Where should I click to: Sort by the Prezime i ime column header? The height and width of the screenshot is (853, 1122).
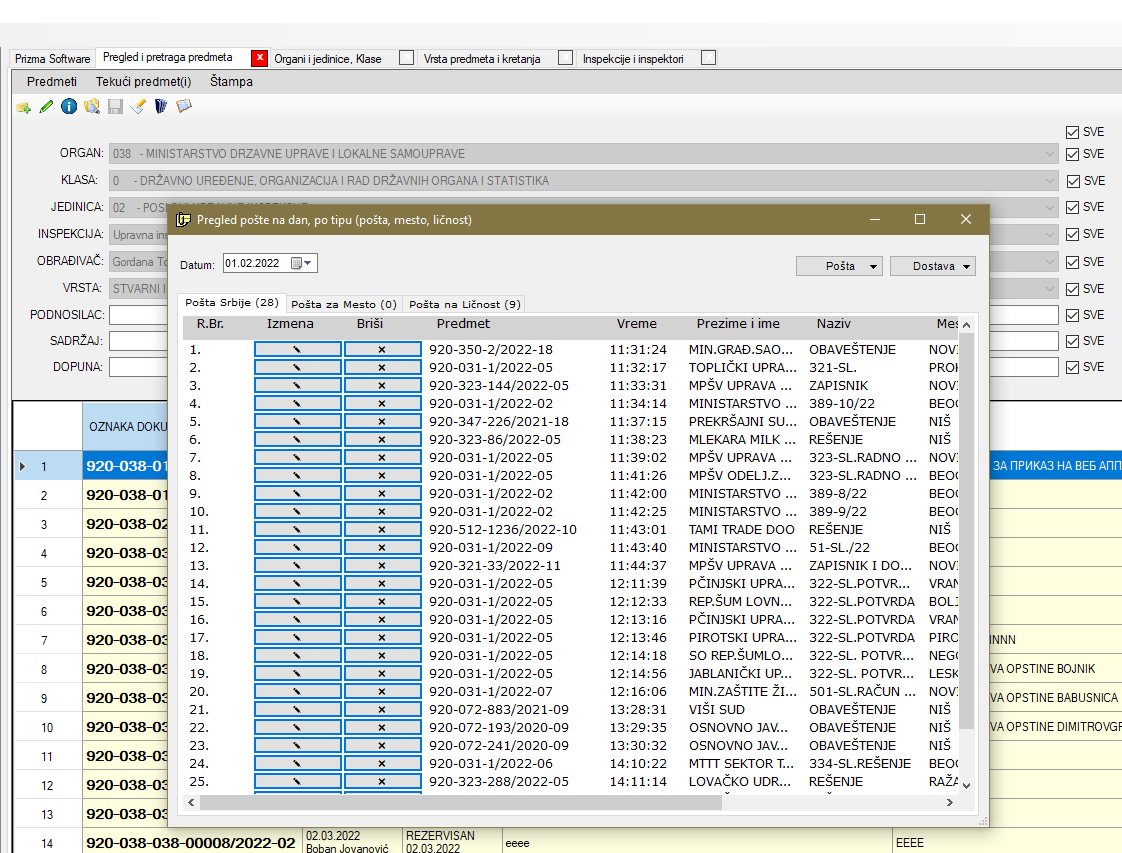coord(738,323)
